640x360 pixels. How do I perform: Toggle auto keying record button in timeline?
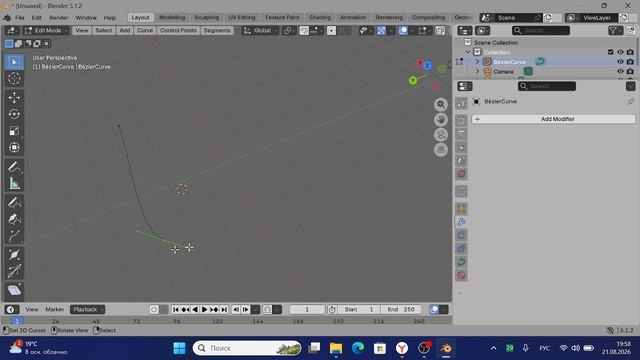tap(154, 309)
